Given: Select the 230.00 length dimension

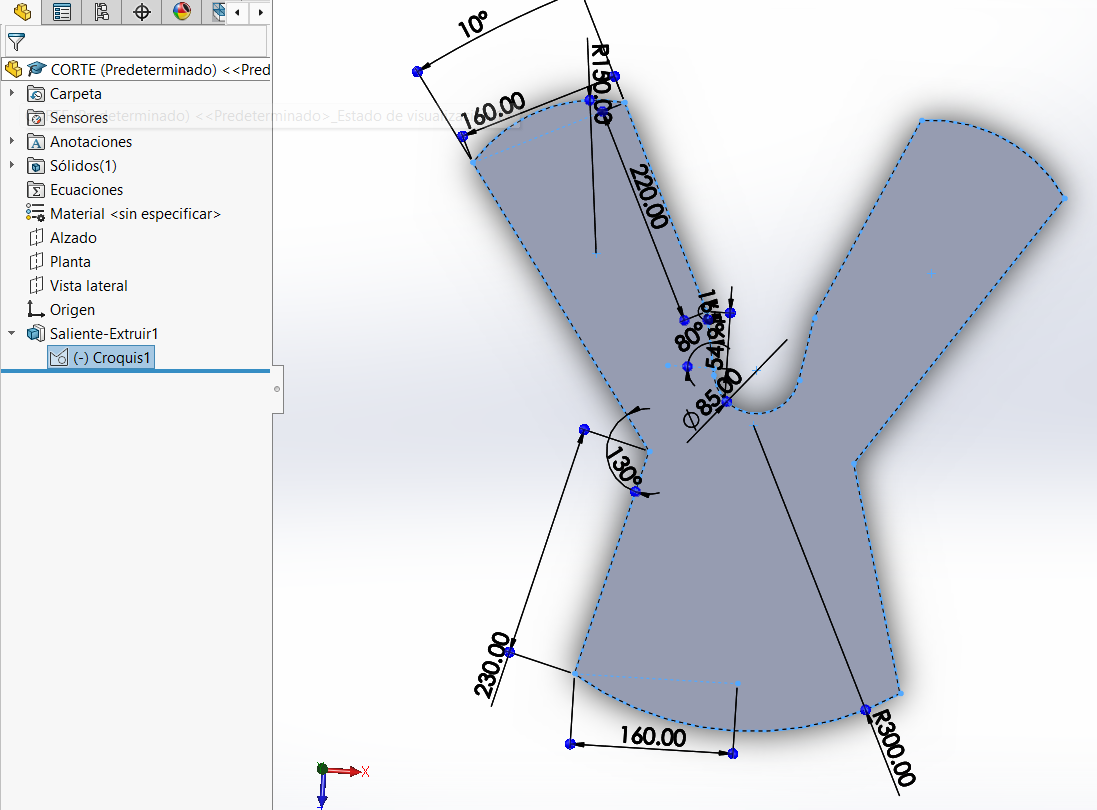Looking at the screenshot, I should tap(493, 665).
